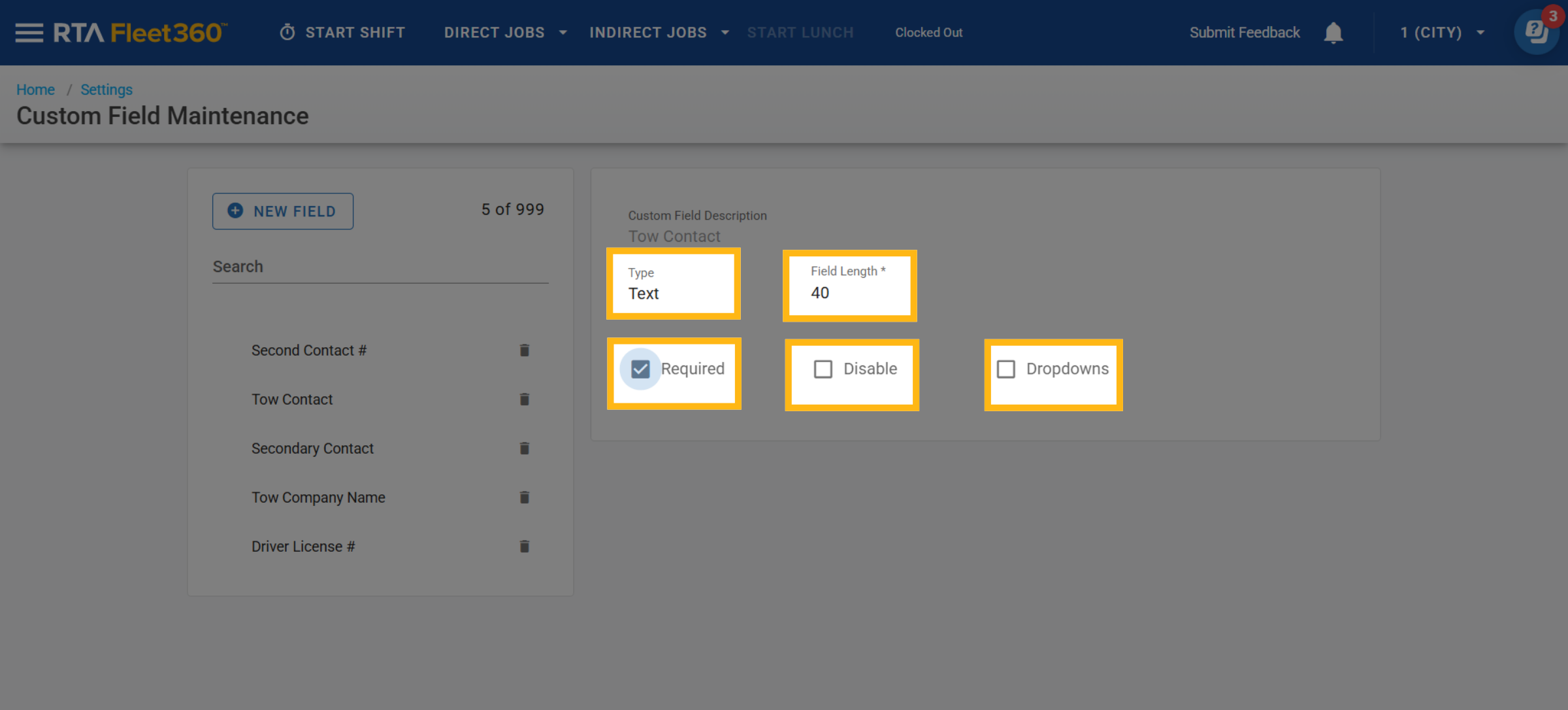Uncheck the Required checkbox
This screenshot has width=1568, height=710.
click(640, 369)
